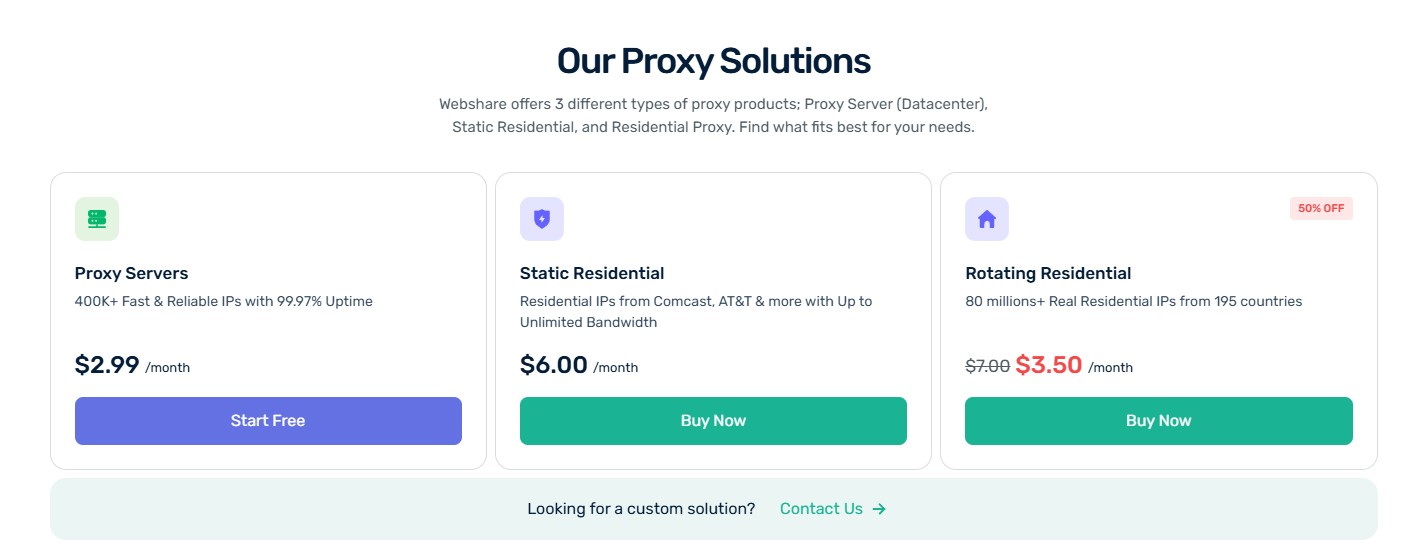Click Buy Now for Static Residential
Image resolution: width=1424 pixels, height=555 pixels.
713,421
